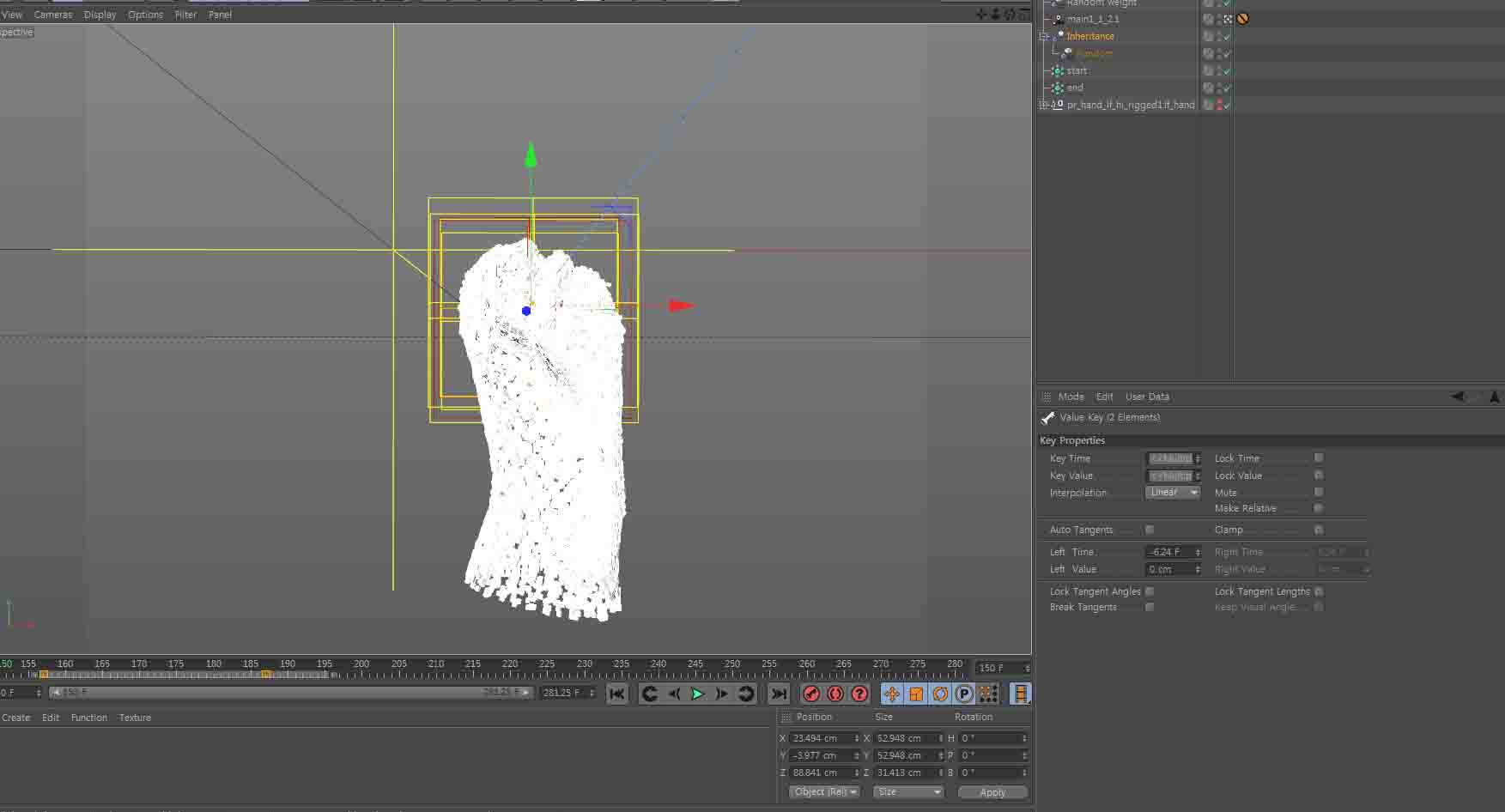The height and width of the screenshot is (812, 1505).
Task: Toggle the Lock Value checkbox
Action: (x=1319, y=476)
